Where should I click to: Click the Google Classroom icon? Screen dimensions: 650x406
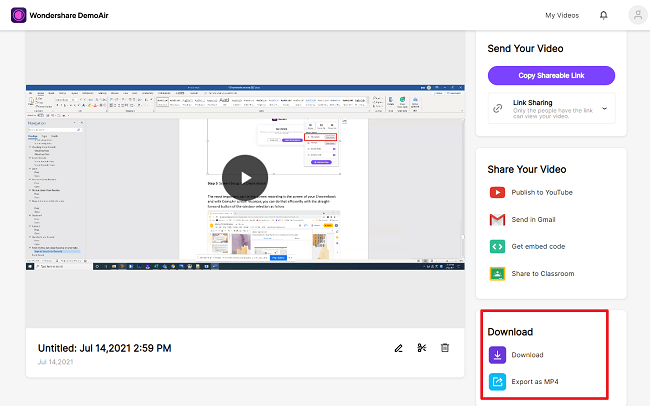click(x=497, y=274)
